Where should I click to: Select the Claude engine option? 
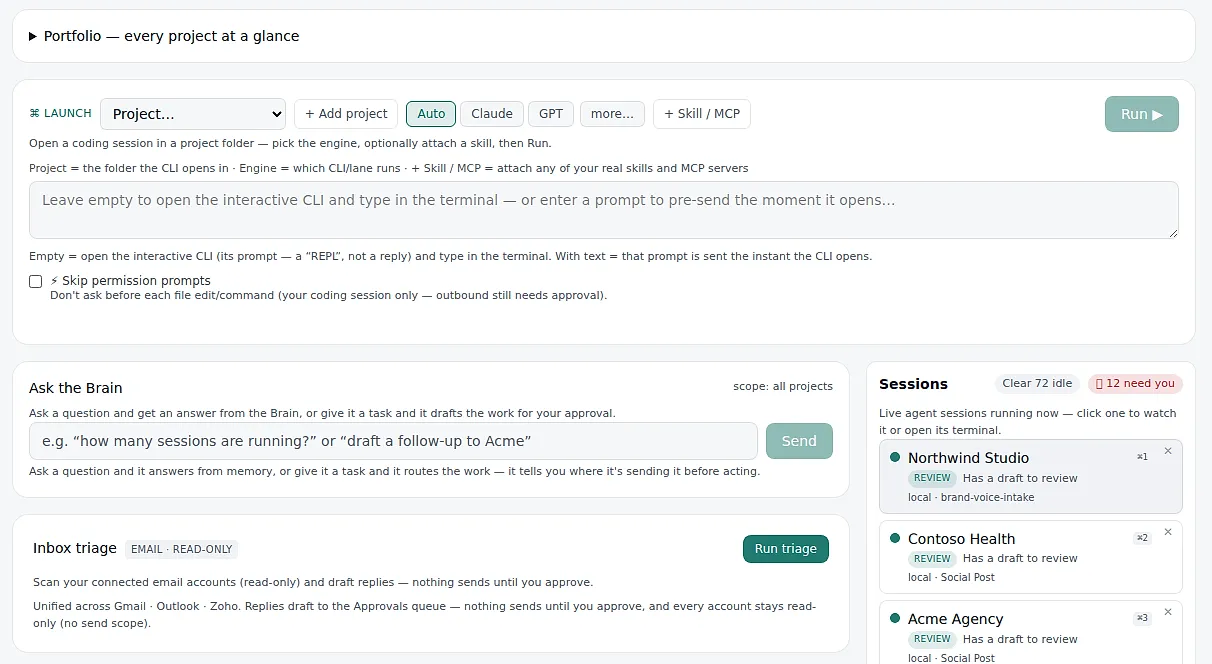click(492, 114)
